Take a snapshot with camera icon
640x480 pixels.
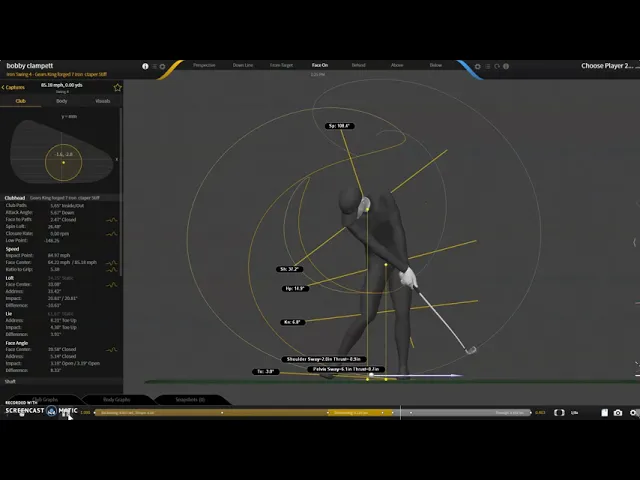(618, 413)
